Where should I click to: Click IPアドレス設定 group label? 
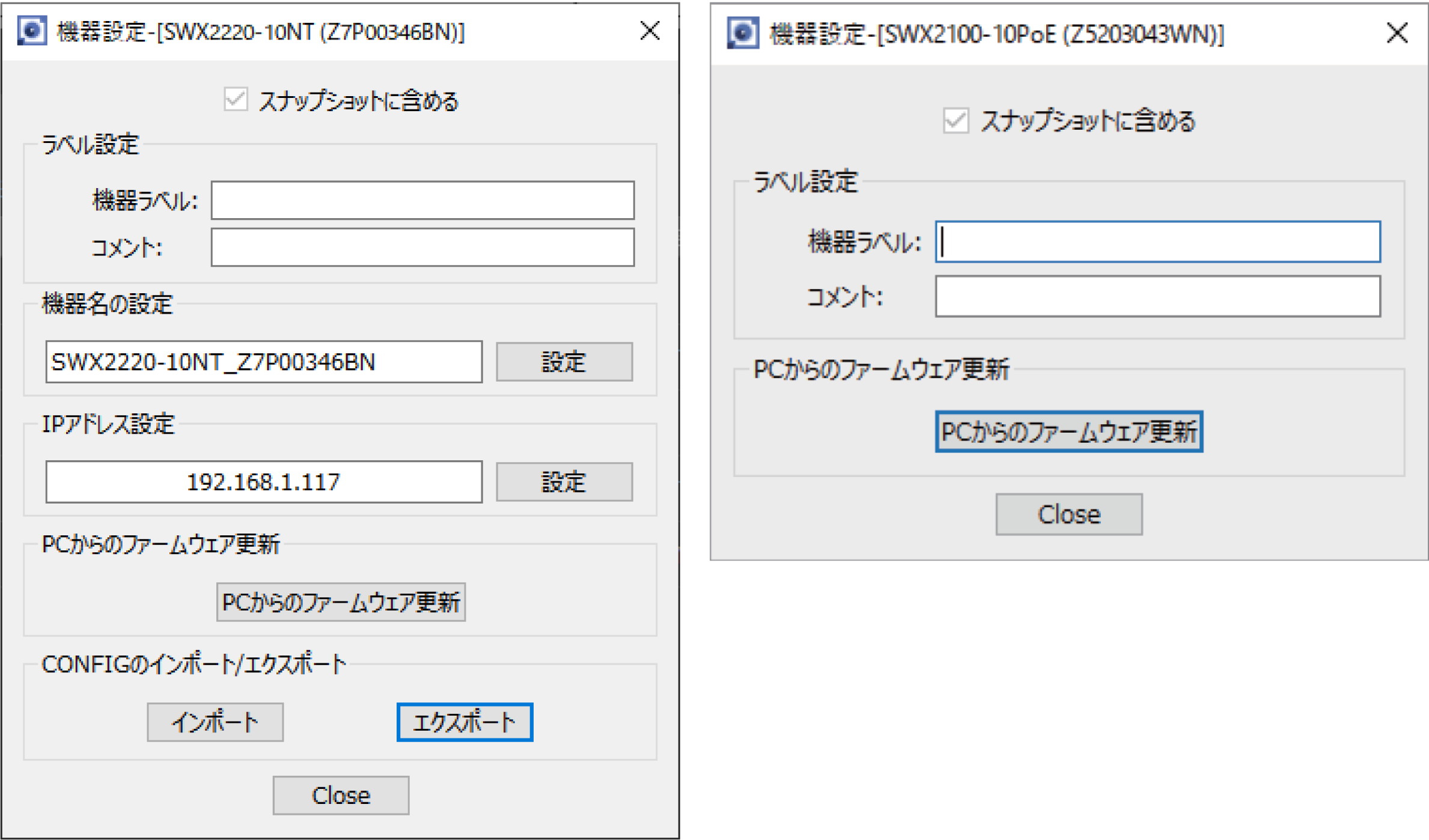(x=108, y=424)
